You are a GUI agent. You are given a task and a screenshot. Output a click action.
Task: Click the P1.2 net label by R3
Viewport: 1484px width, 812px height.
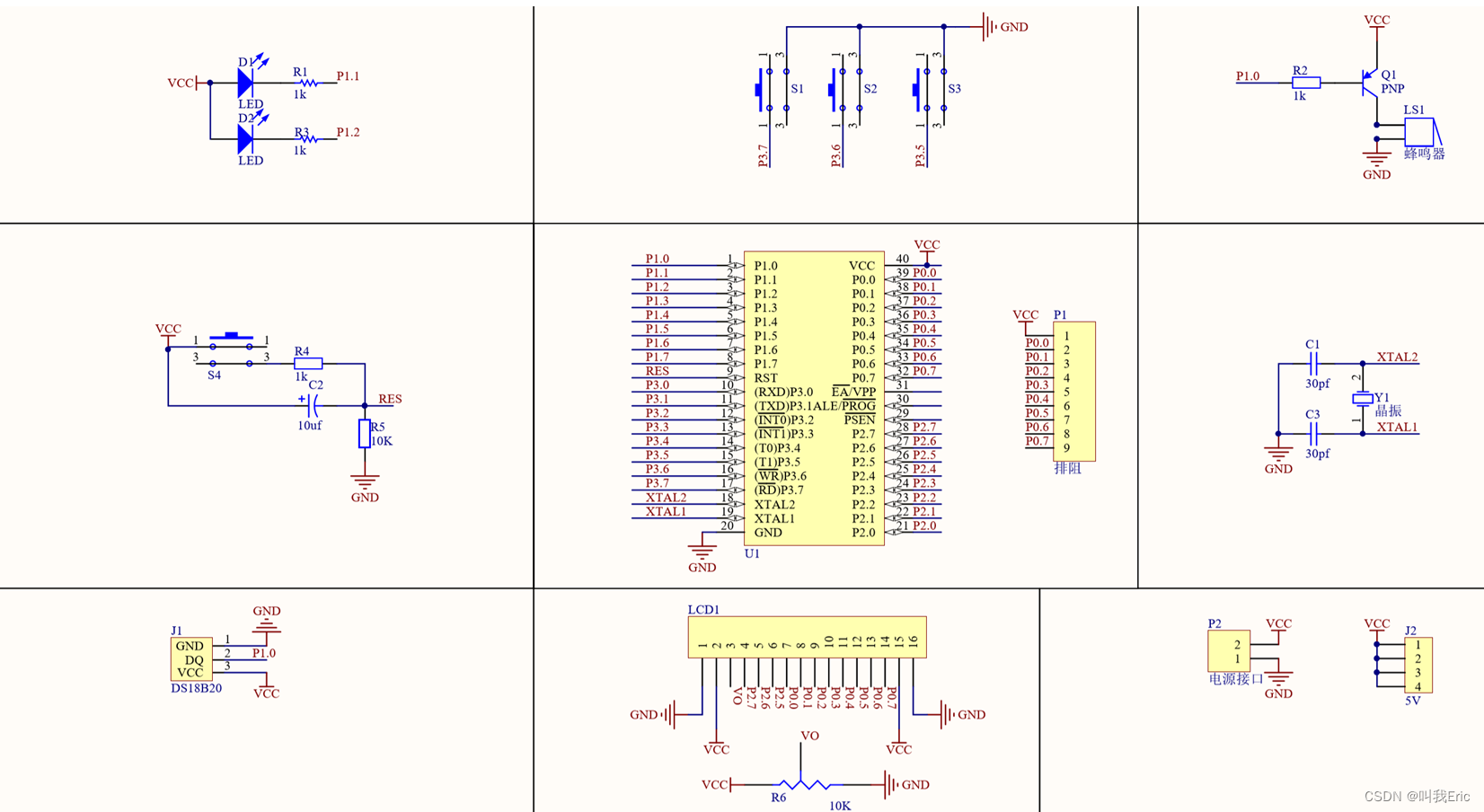click(x=348, y=132)
